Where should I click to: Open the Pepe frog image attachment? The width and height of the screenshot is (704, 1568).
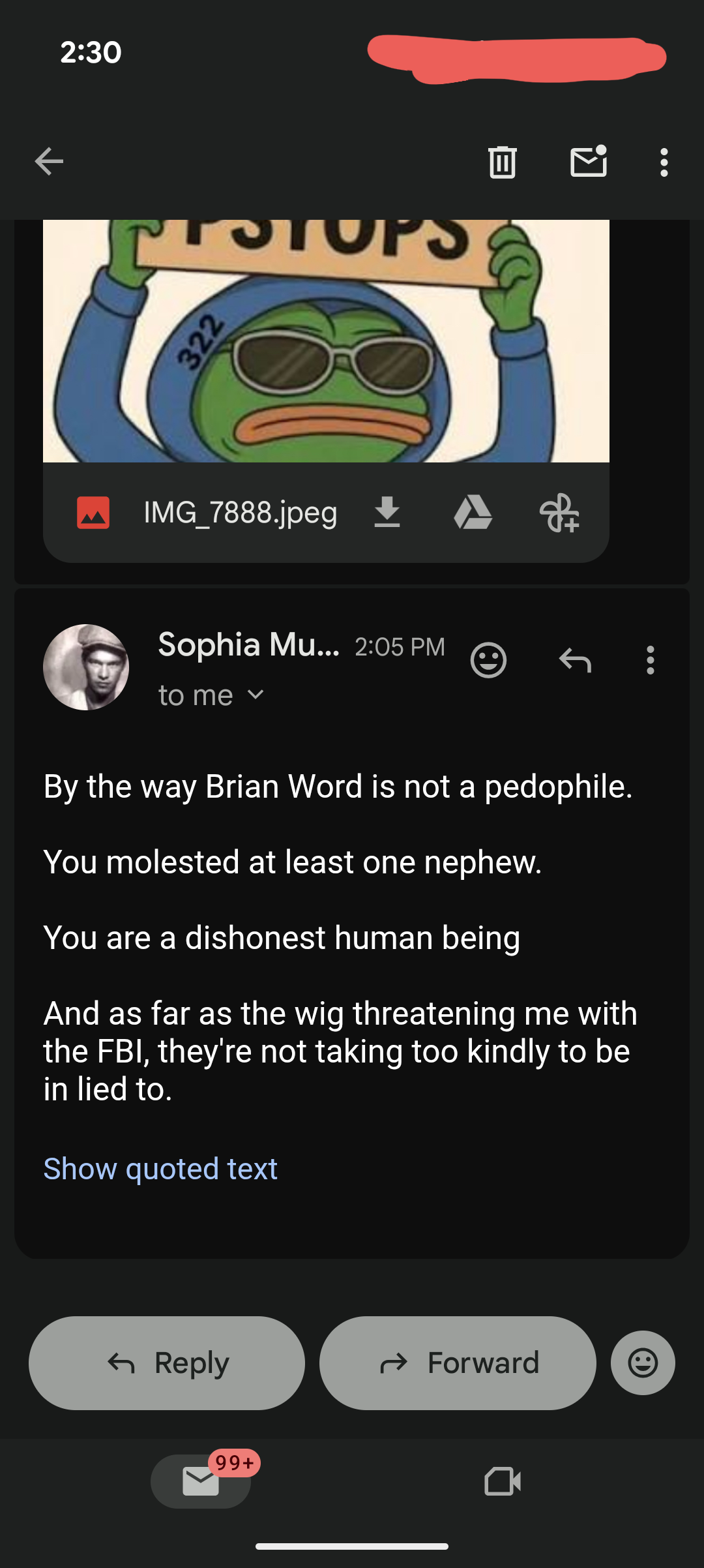[326, 339]
